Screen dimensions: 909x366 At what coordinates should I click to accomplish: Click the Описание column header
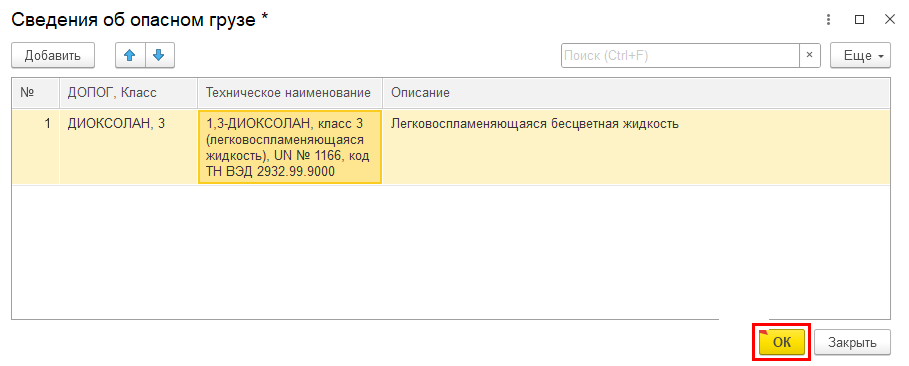(x=636, y=93)
